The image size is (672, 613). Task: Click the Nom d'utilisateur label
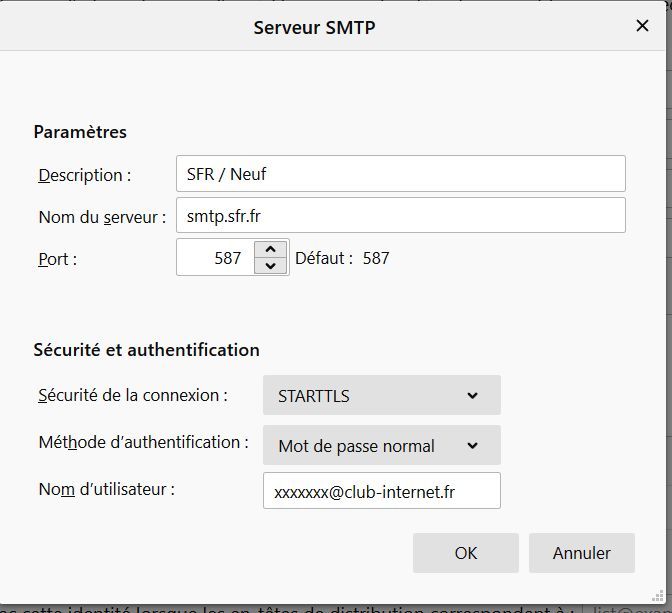tap(106, 489)
